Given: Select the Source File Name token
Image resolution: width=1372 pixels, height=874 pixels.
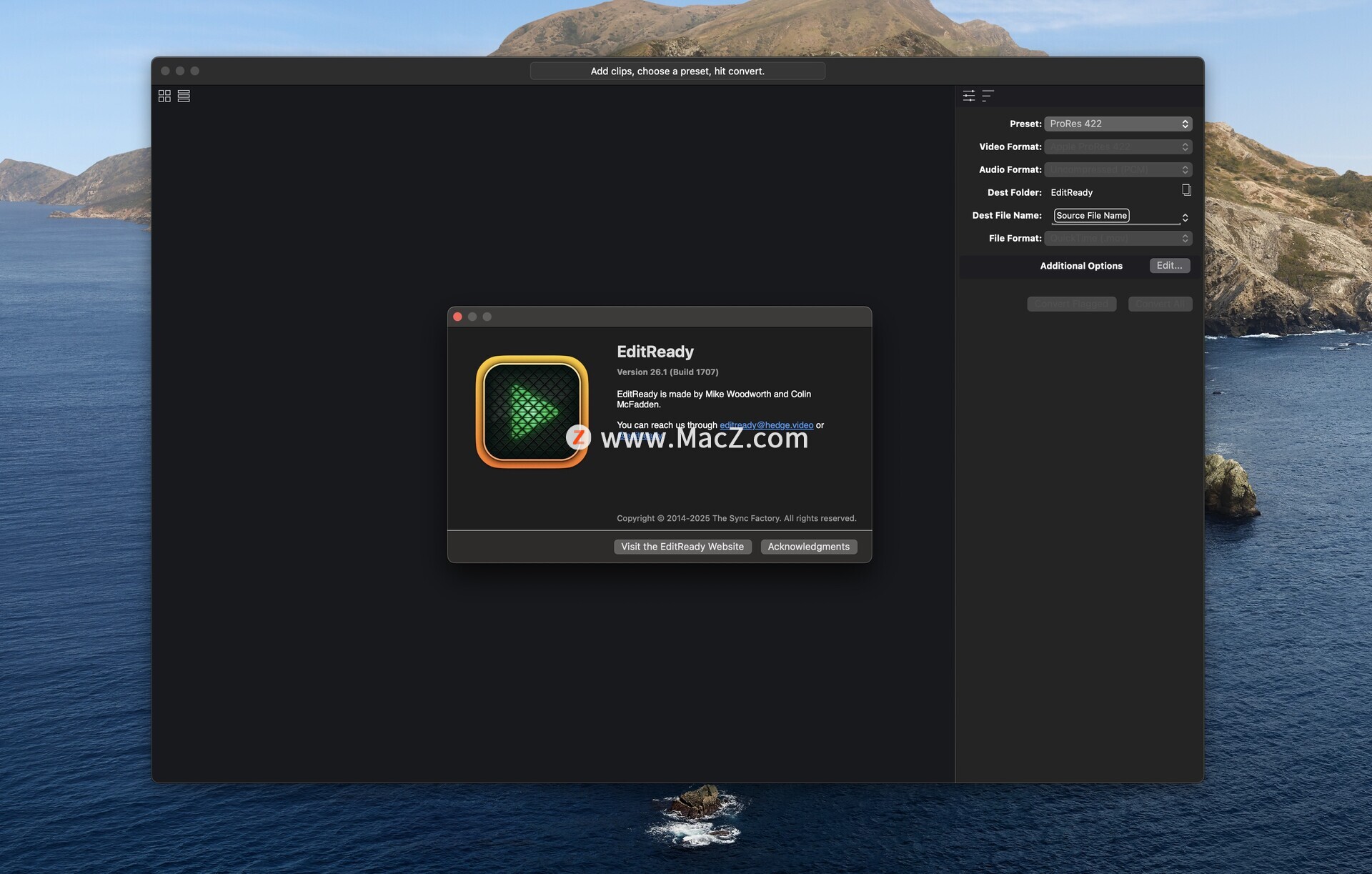Looking at the screenshot, I should pyautogui.click(x=1091, y=215).
